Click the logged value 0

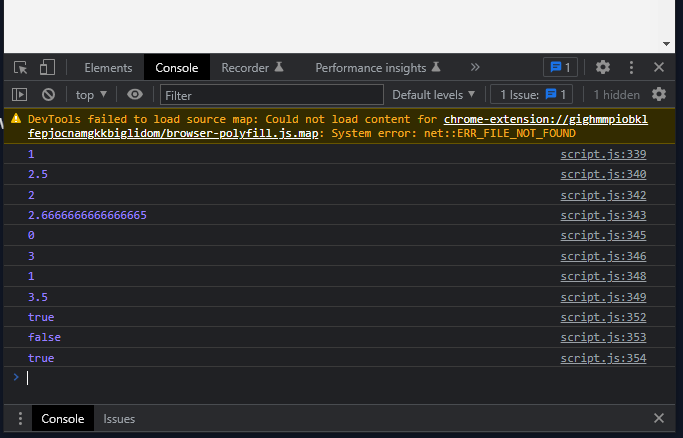click(x=31, y=235)
